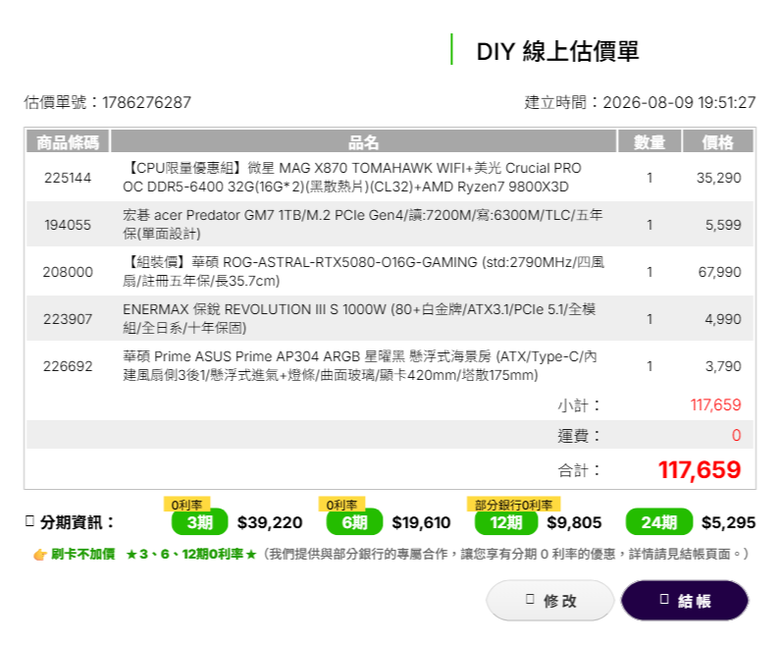Click the 運費 label

(x=579, y=436)
